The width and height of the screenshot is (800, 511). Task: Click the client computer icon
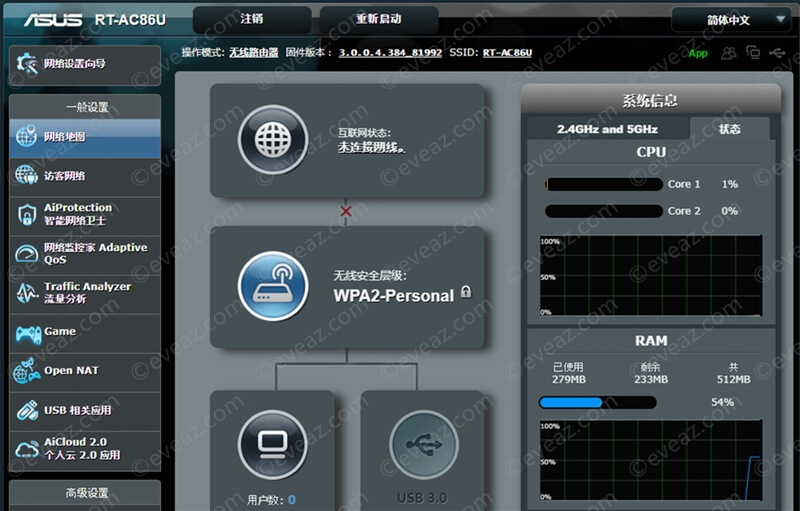coord(273,445)
